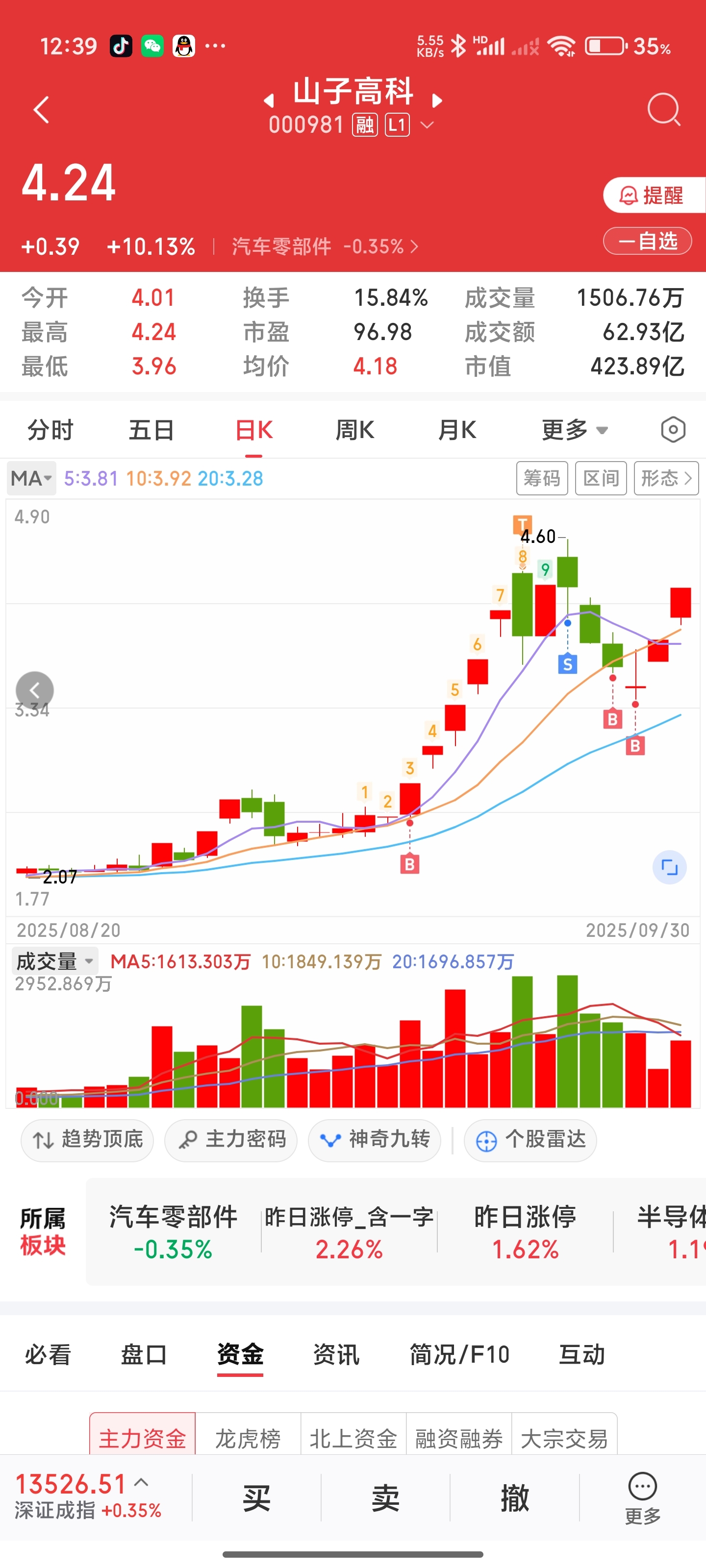Tap the B buy marker below candle 3
Screen dimensions: 706x1568
pos(409,864)
